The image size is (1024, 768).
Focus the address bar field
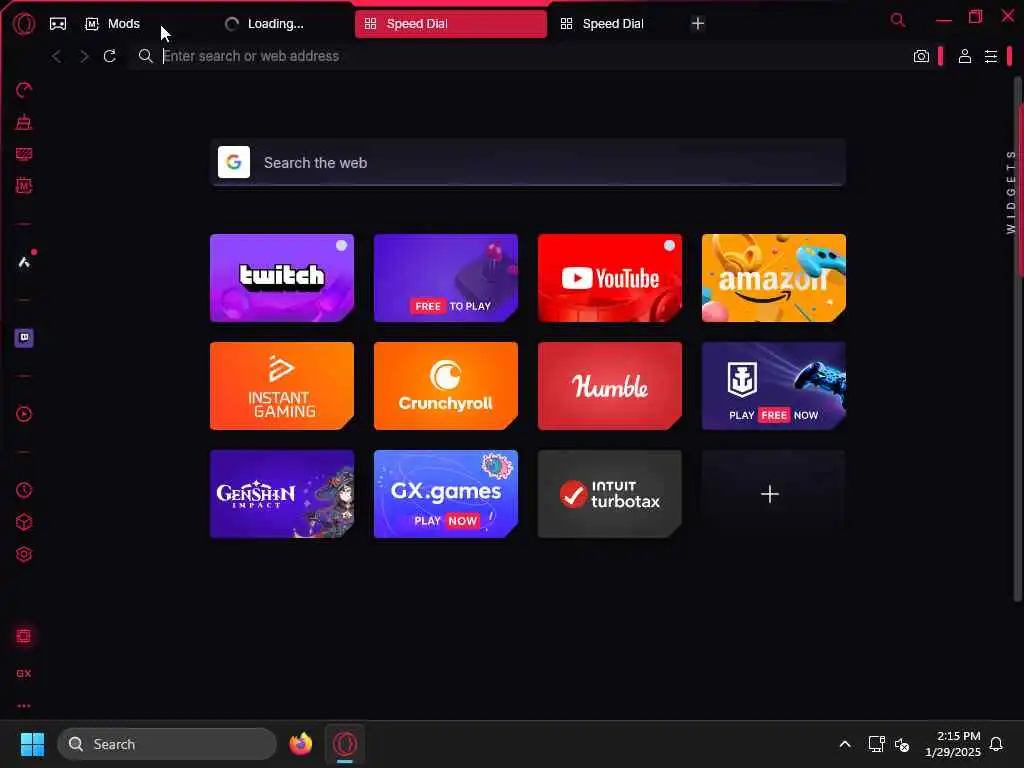(x=516, y=56)
